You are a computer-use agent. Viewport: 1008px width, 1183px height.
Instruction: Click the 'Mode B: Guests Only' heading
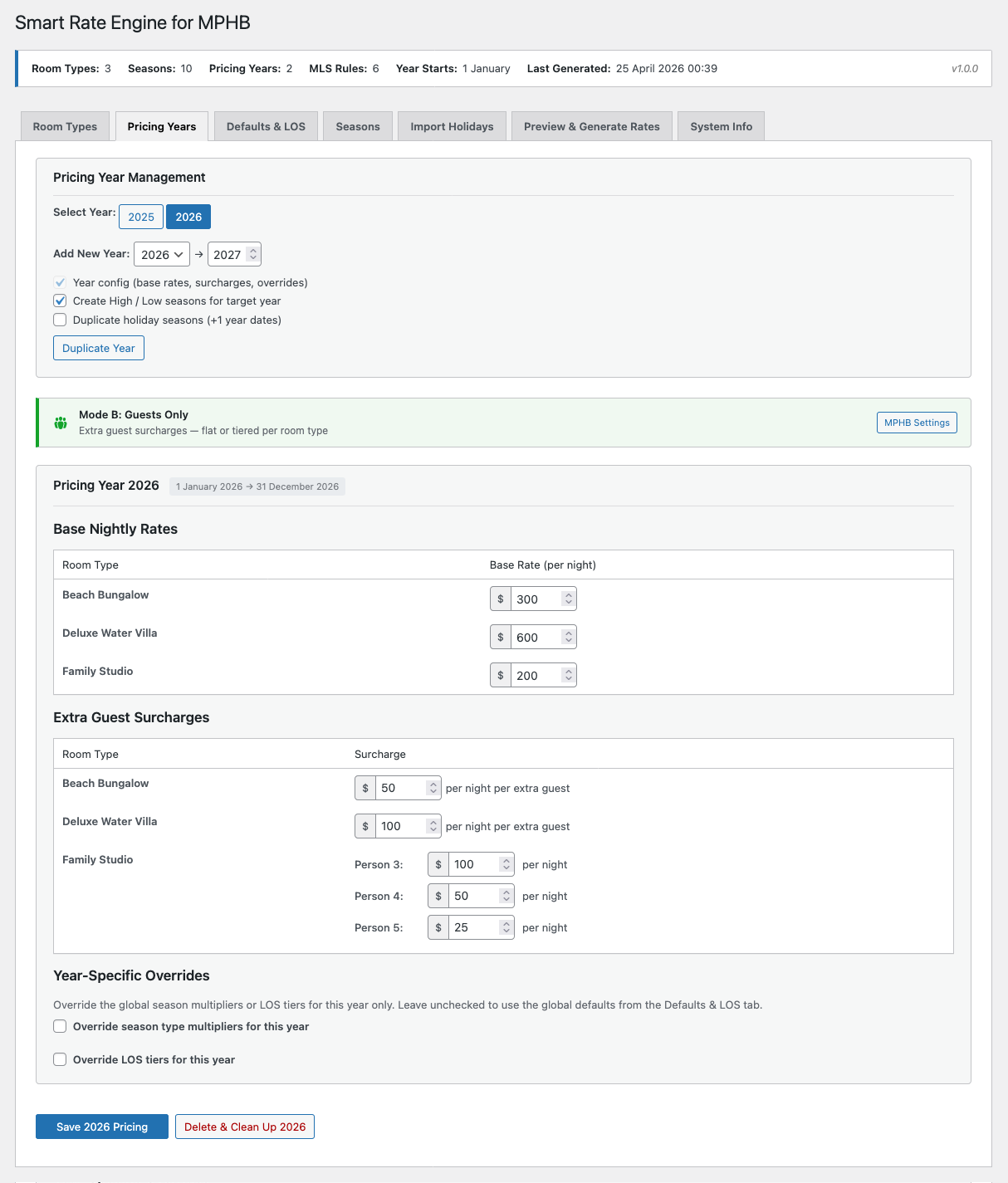coord(134,414)
